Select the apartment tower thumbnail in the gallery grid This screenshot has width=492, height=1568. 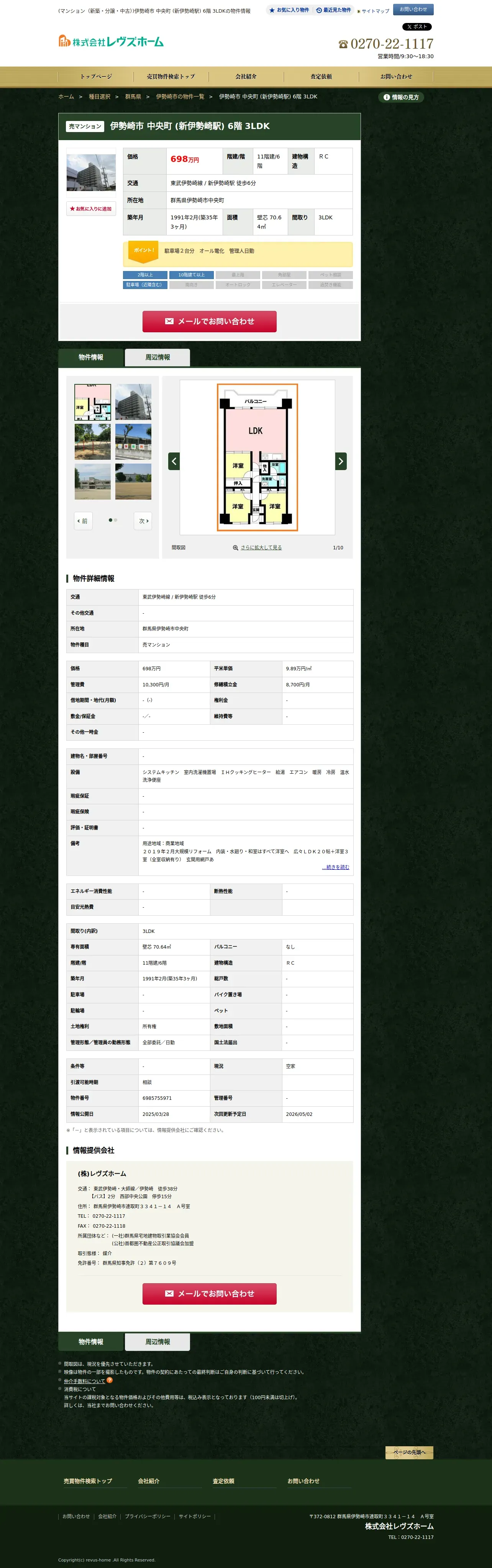[x=133, y=402]
